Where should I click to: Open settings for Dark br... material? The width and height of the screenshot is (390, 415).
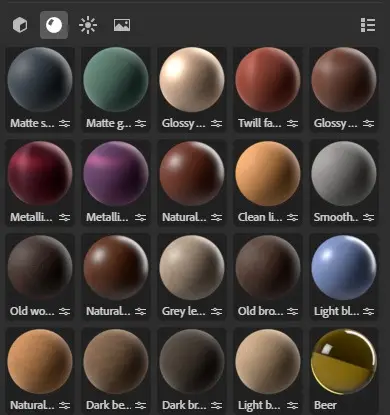(216, 406)
